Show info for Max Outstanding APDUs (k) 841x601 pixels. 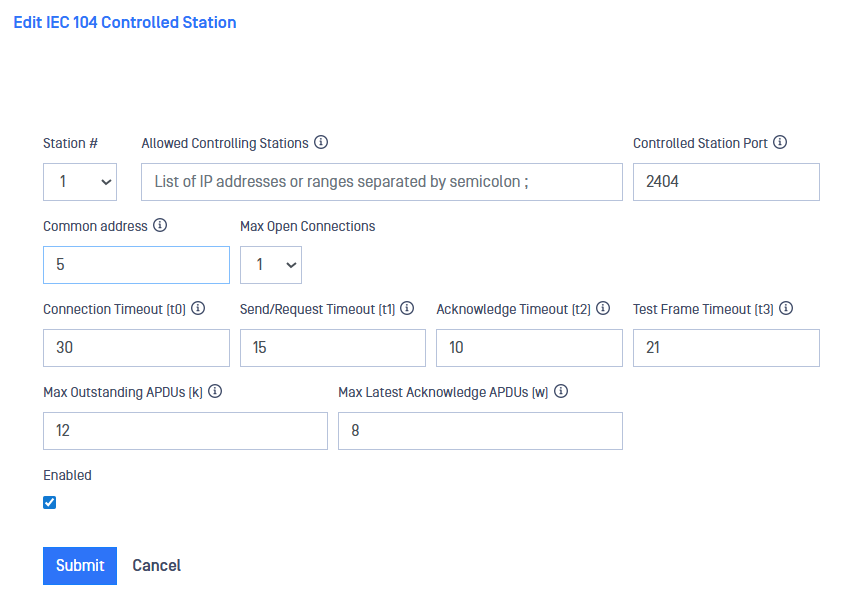pyautogui.click(x=215, y=392)
